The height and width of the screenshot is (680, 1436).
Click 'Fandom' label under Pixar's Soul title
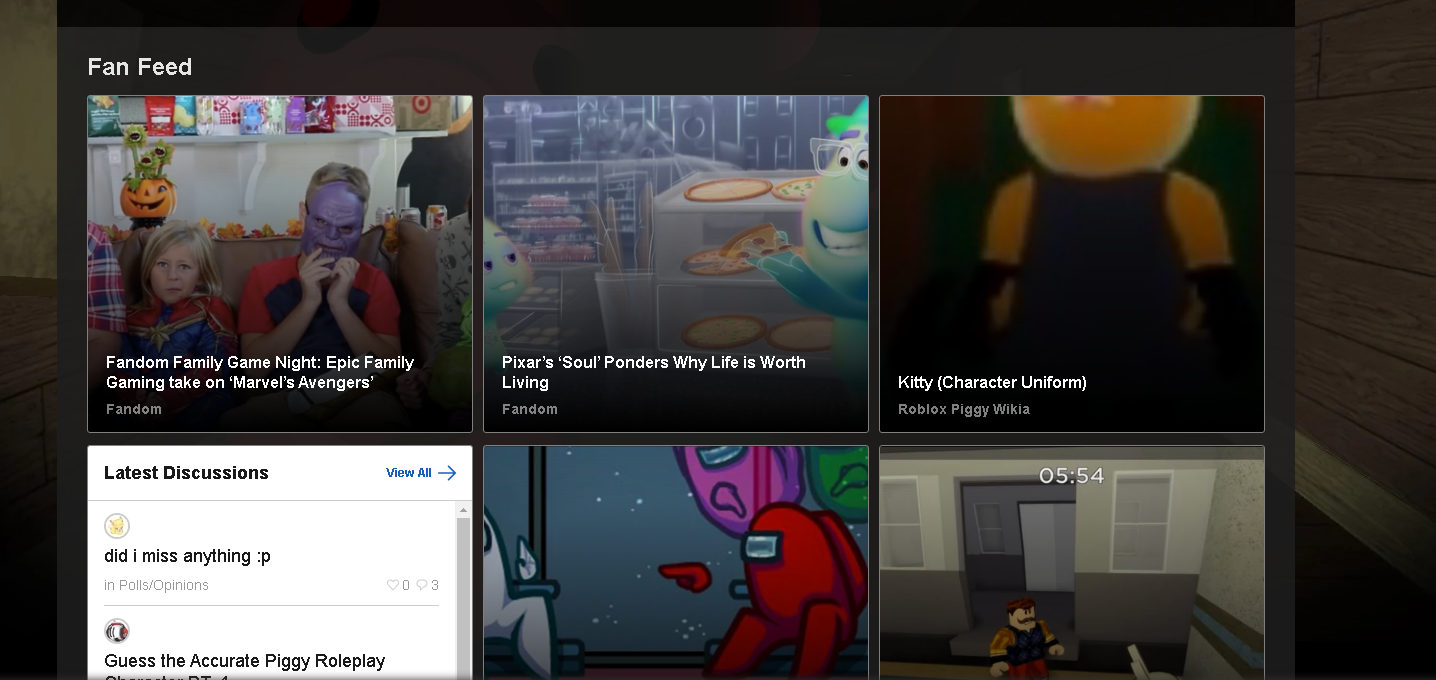pyautogui.click(x=530, y=409)
